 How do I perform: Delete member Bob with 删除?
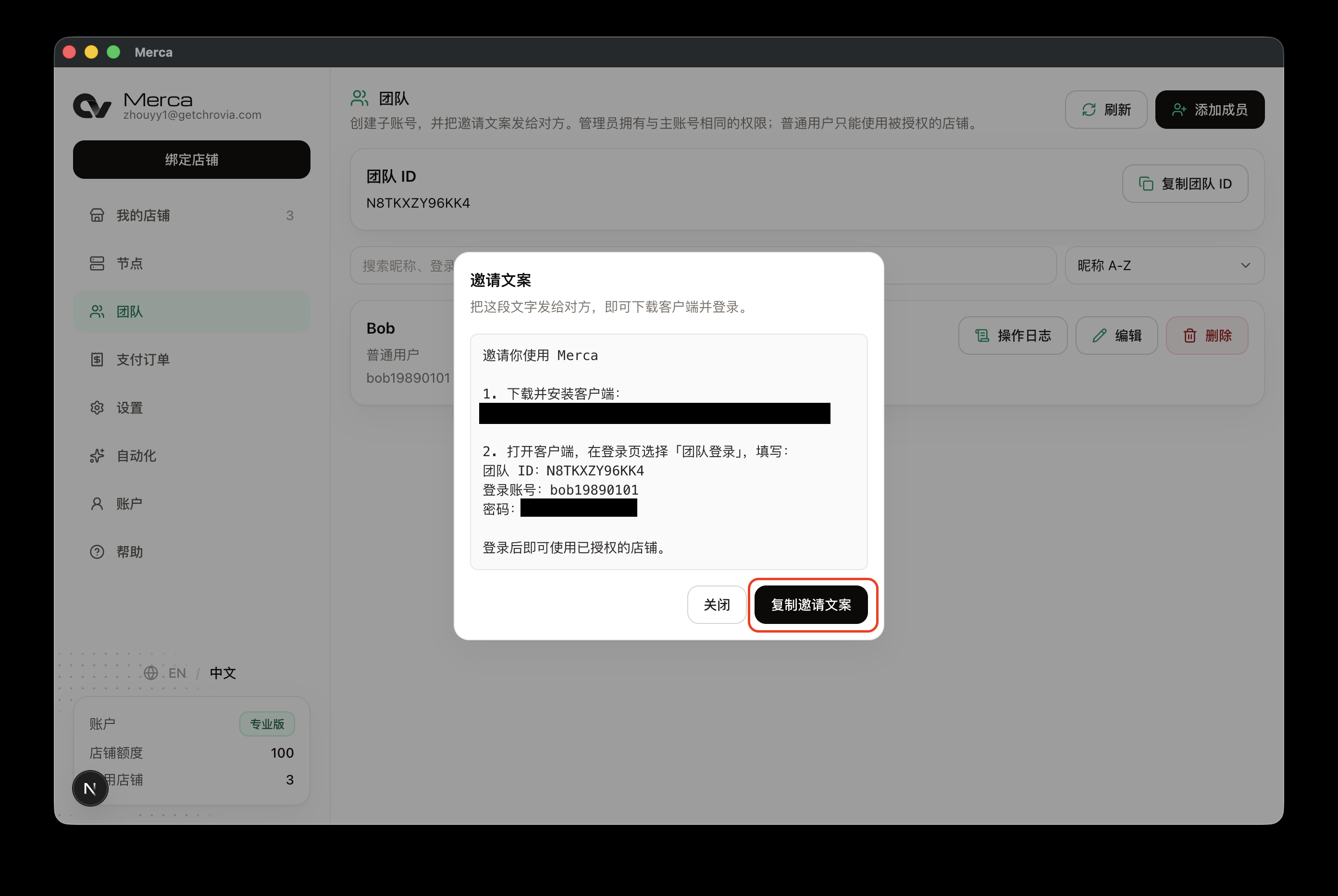1207,336
